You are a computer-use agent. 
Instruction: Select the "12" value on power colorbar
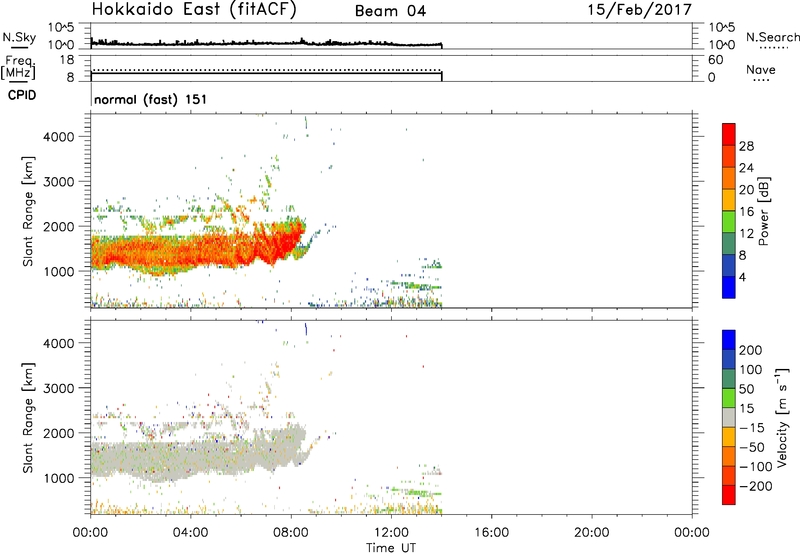[746, 234]
